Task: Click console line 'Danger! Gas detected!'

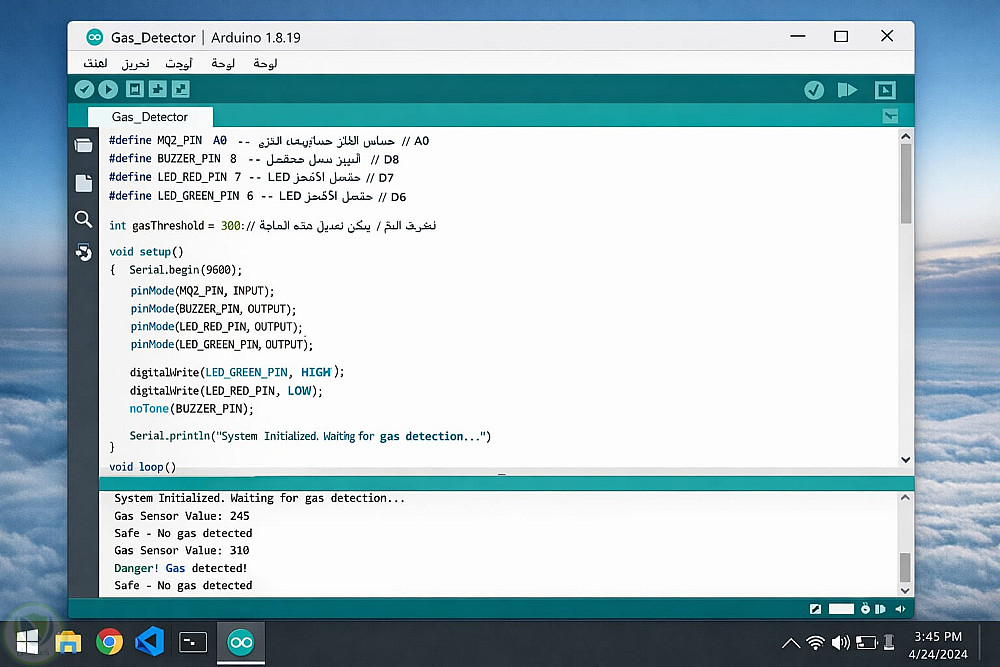Action: point(180,568)
